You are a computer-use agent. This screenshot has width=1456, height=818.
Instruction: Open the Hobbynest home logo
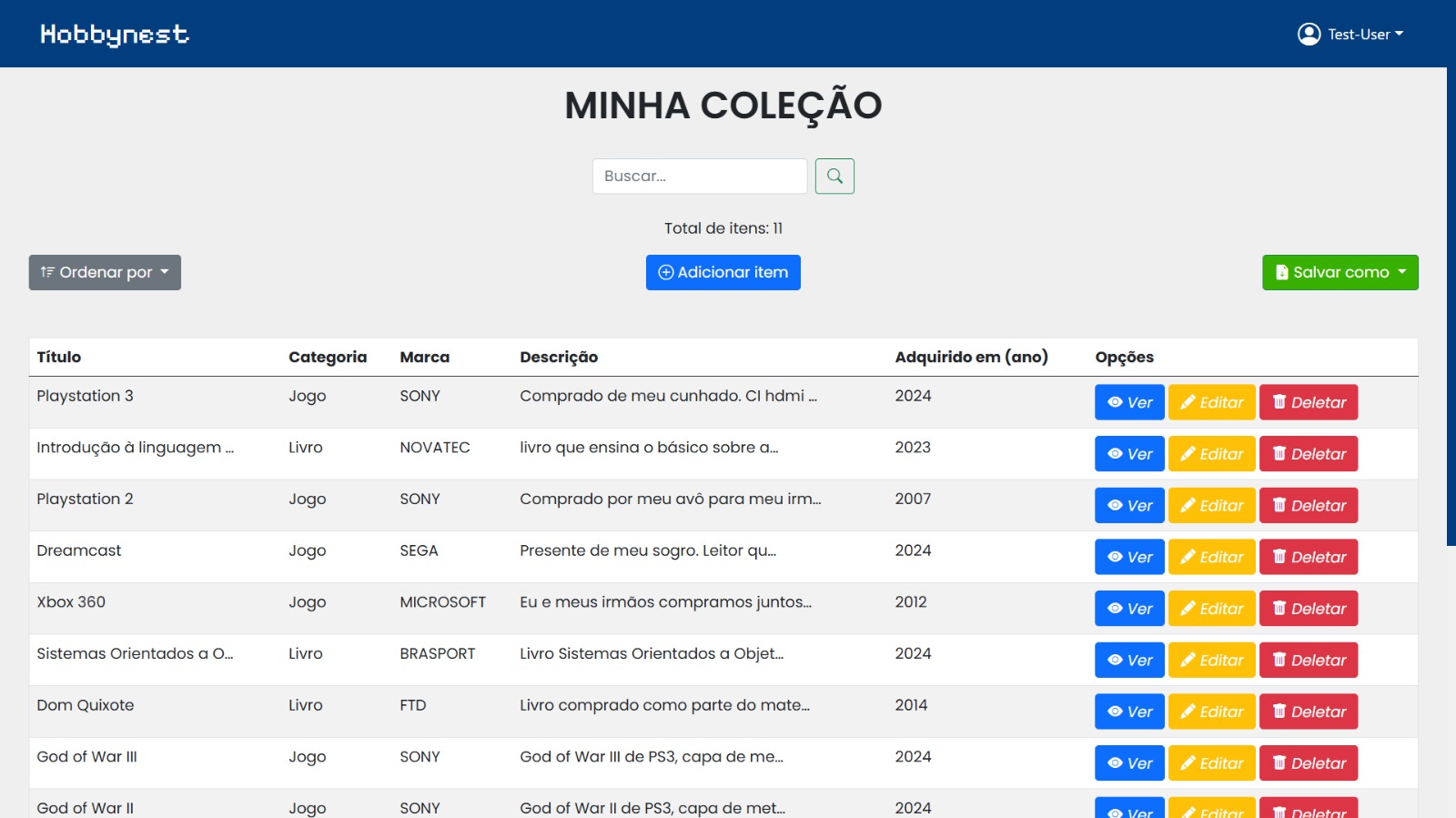115,35
